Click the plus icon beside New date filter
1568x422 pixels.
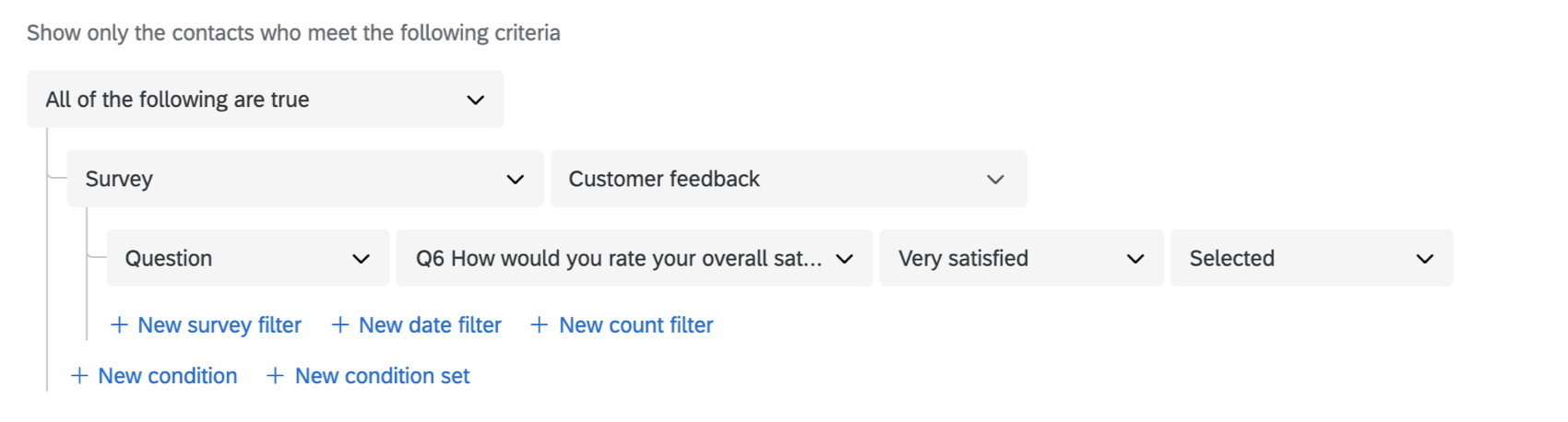(339, 325)
